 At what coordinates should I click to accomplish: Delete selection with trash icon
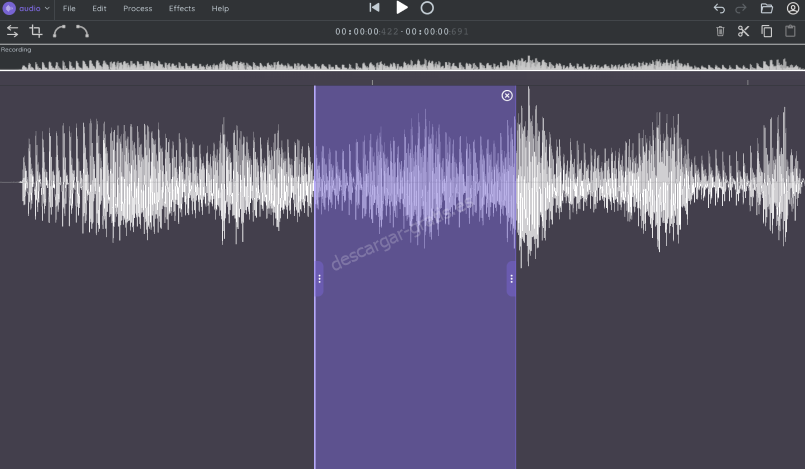[720, 31]
